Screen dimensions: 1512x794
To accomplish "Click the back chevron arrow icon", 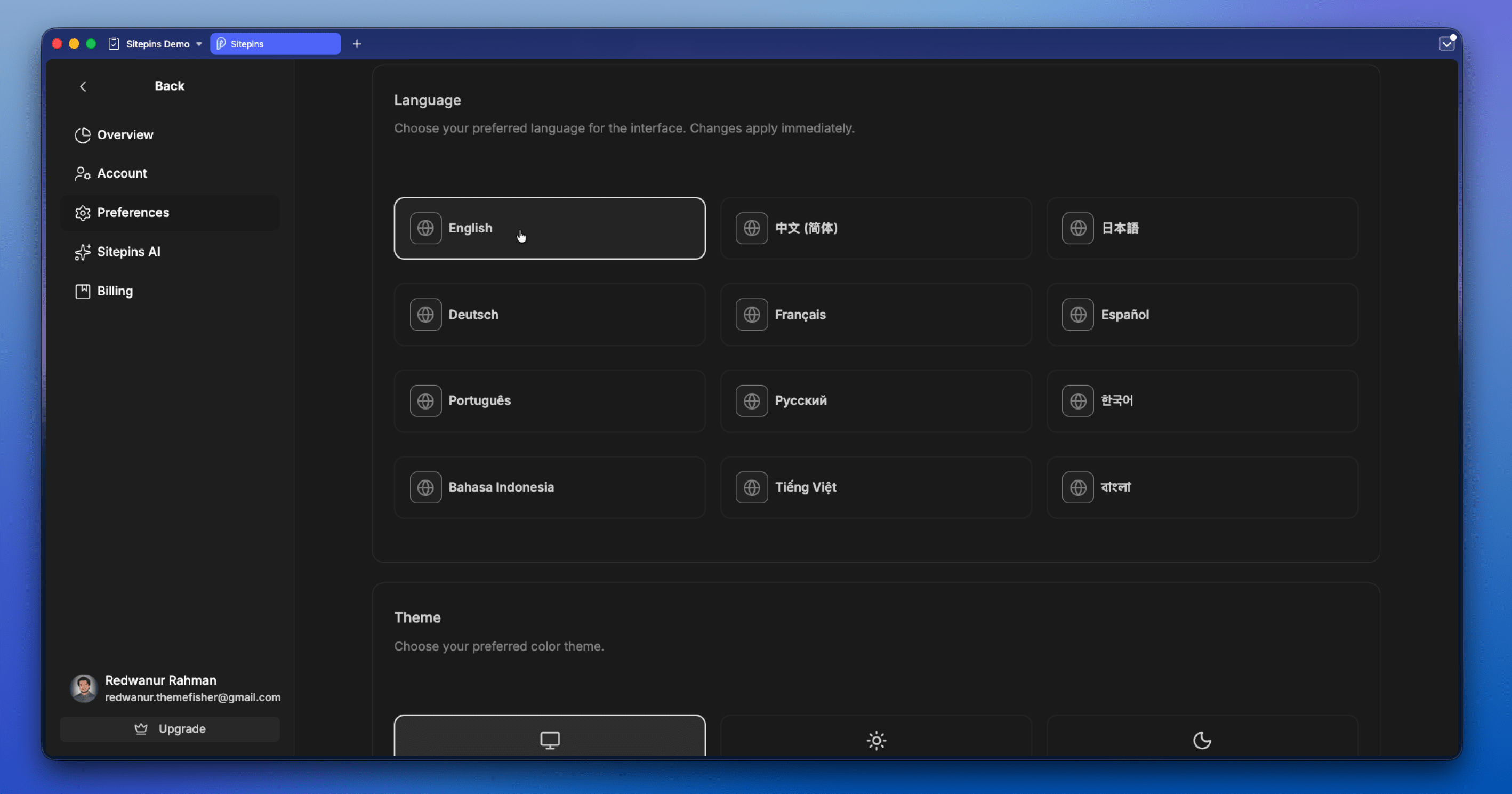I will (83, 86).
